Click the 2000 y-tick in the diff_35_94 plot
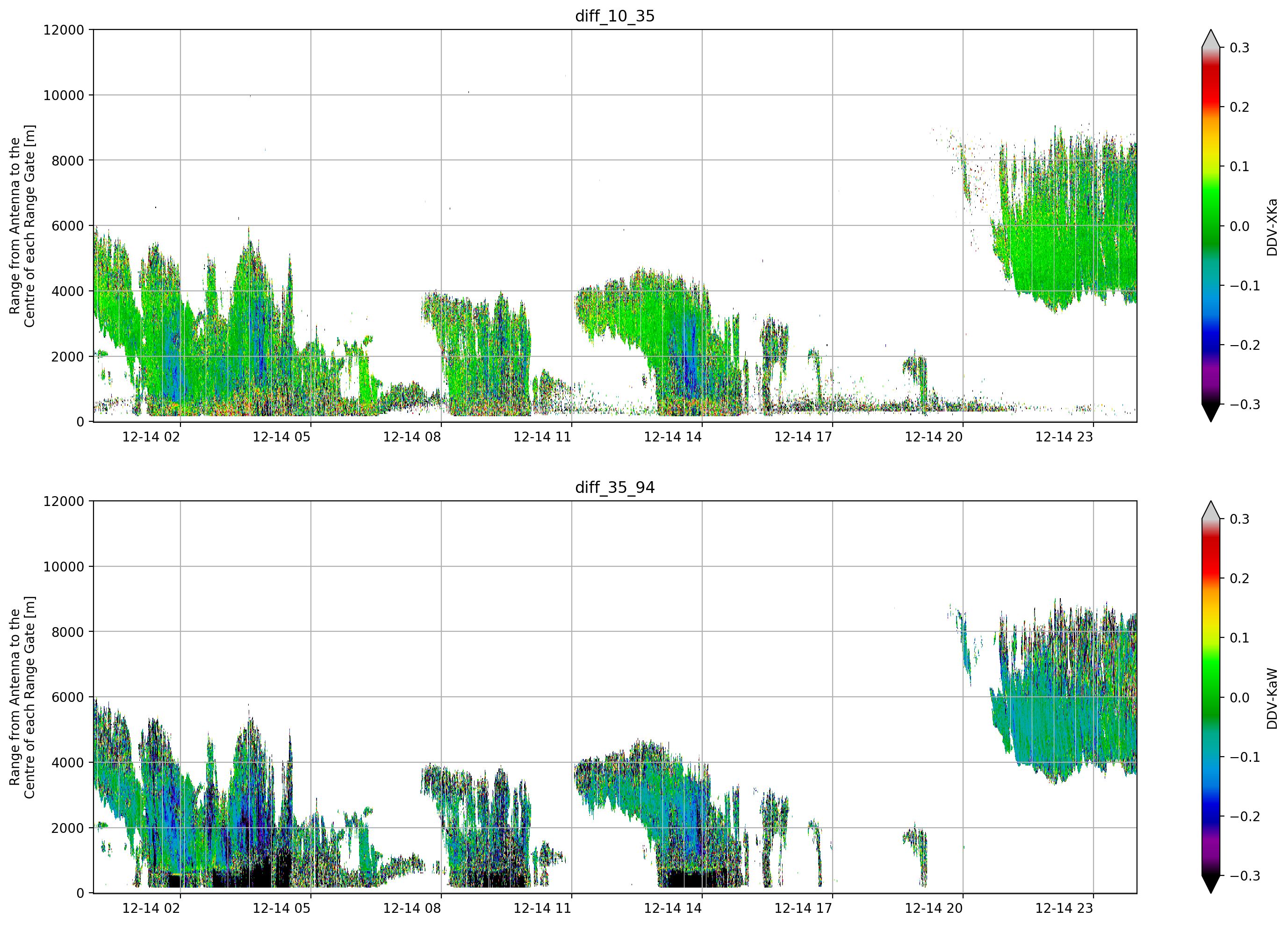 click(x=68, y=828)
